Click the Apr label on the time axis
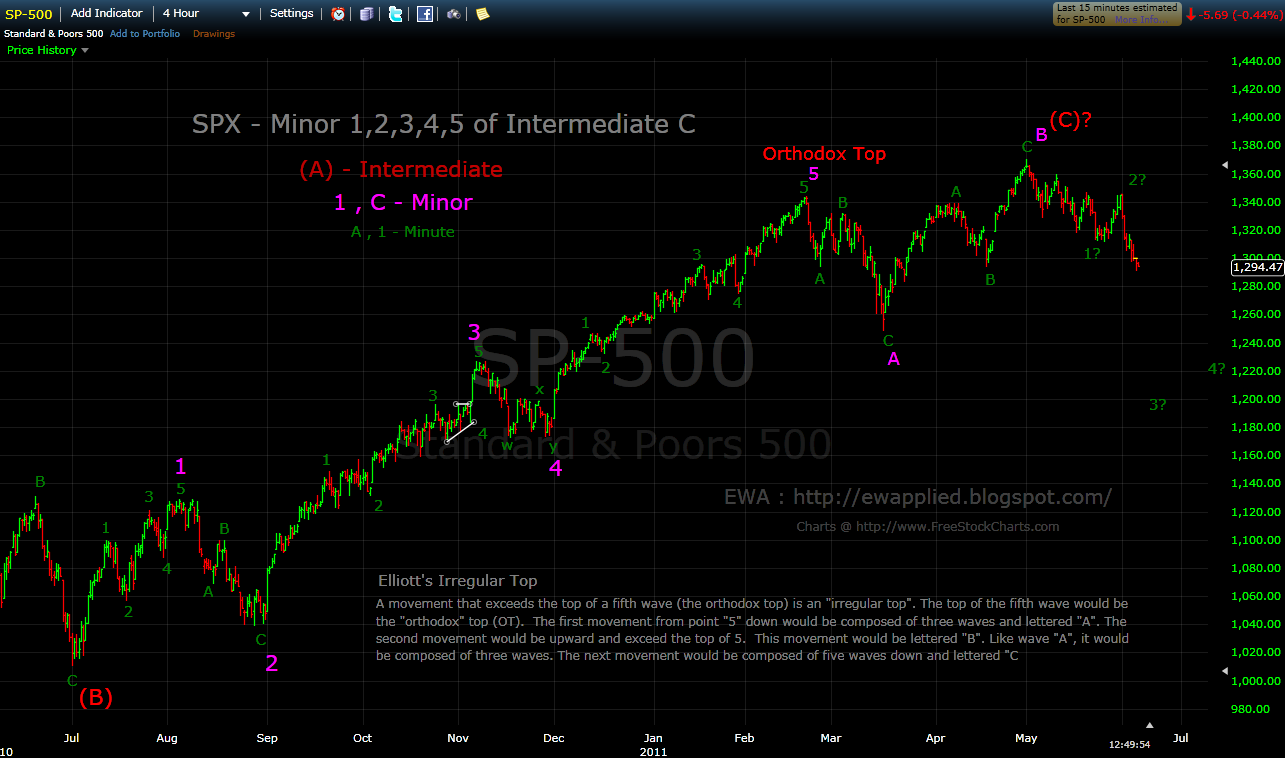The height and width of the screenshot is (758, 1285). click(x=936, y=738)
